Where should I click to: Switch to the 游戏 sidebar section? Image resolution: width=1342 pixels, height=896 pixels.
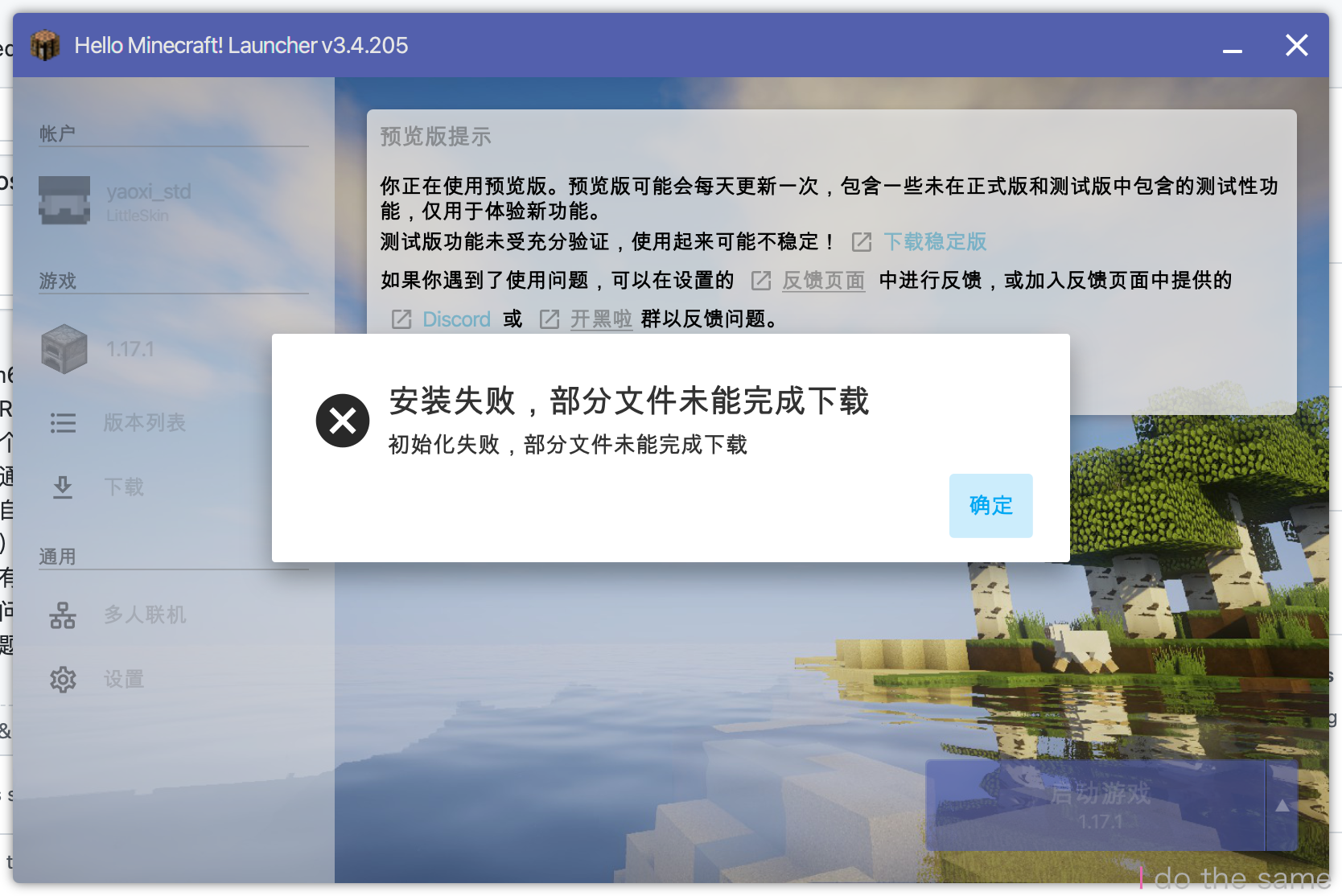coord(57,281)
